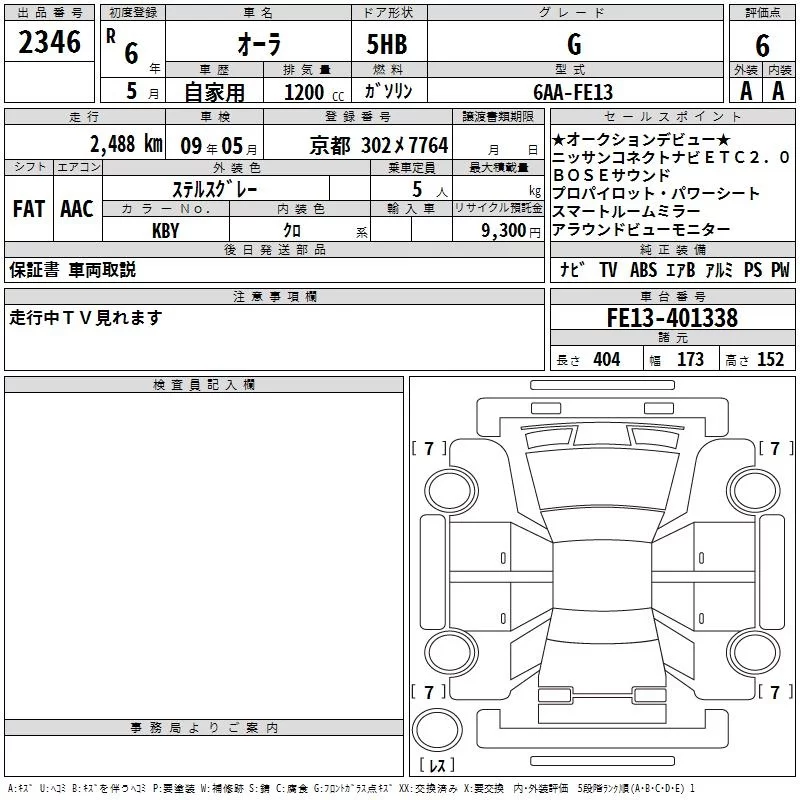
Task: Click inside the empty 検査員記入欄 inspector notes box
Action: (x=204, y=550)
